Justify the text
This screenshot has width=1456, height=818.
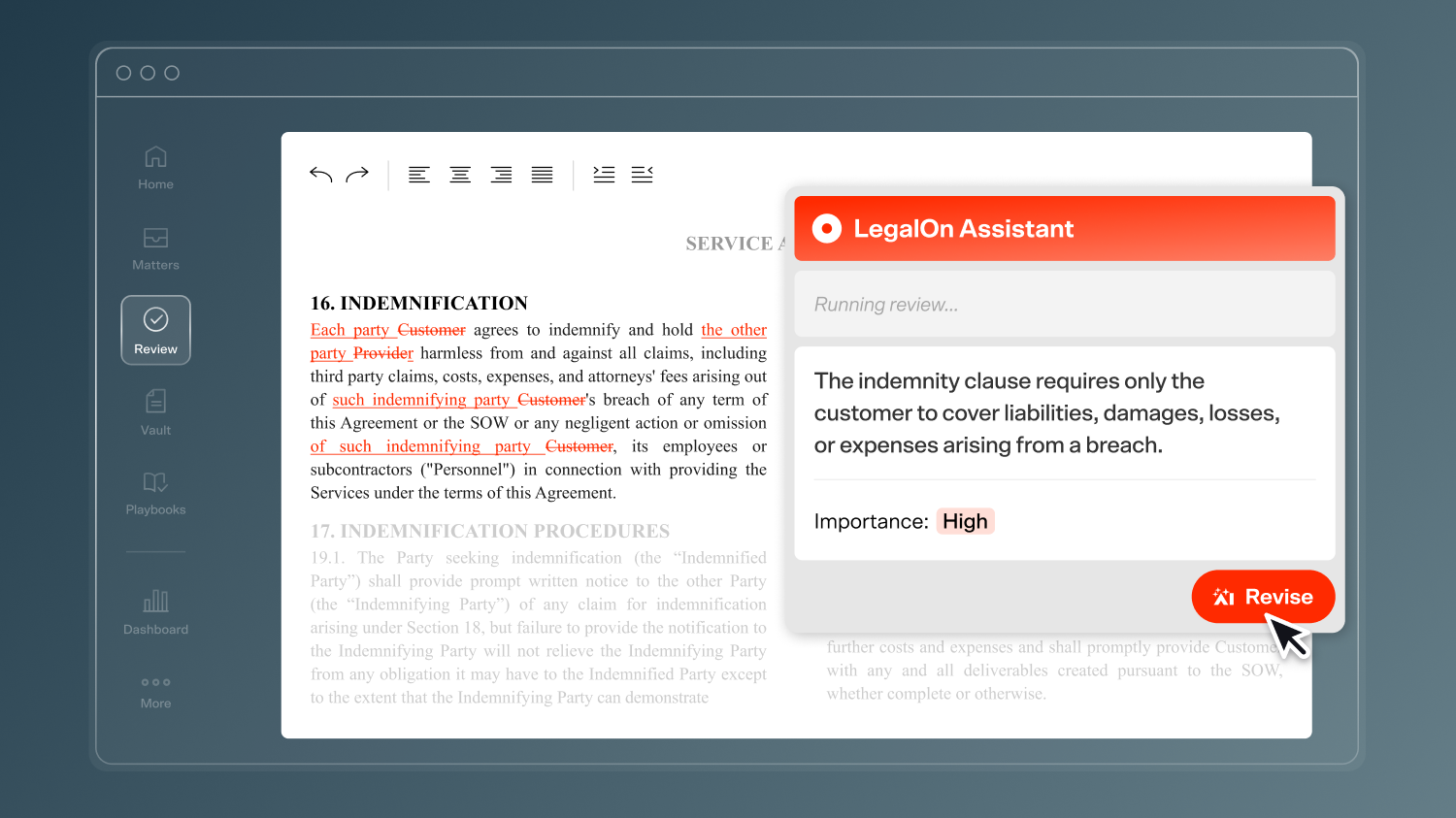pyautogui.click(x=542, y=175)
